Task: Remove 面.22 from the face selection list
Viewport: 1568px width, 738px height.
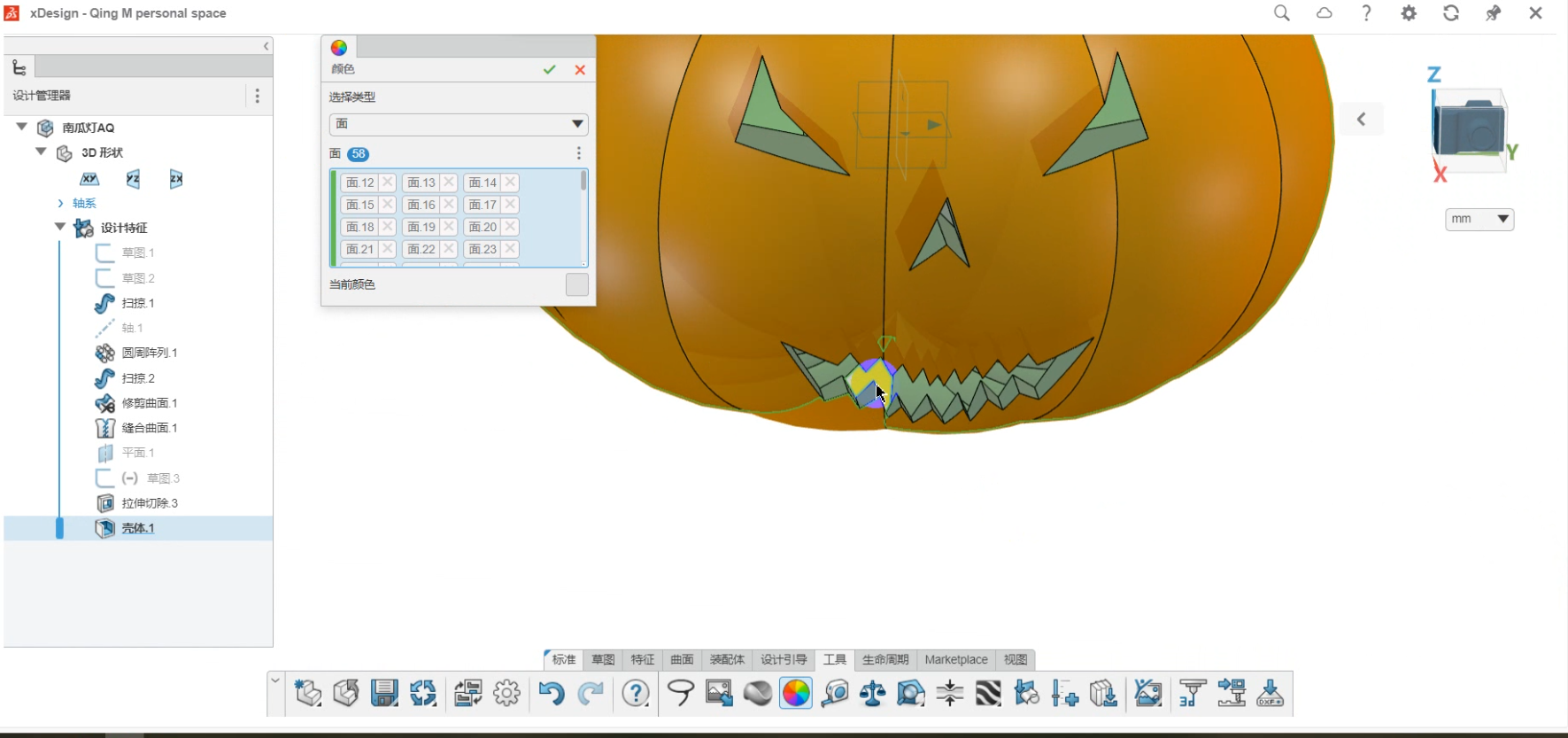Action: click(x=449, y=249)
